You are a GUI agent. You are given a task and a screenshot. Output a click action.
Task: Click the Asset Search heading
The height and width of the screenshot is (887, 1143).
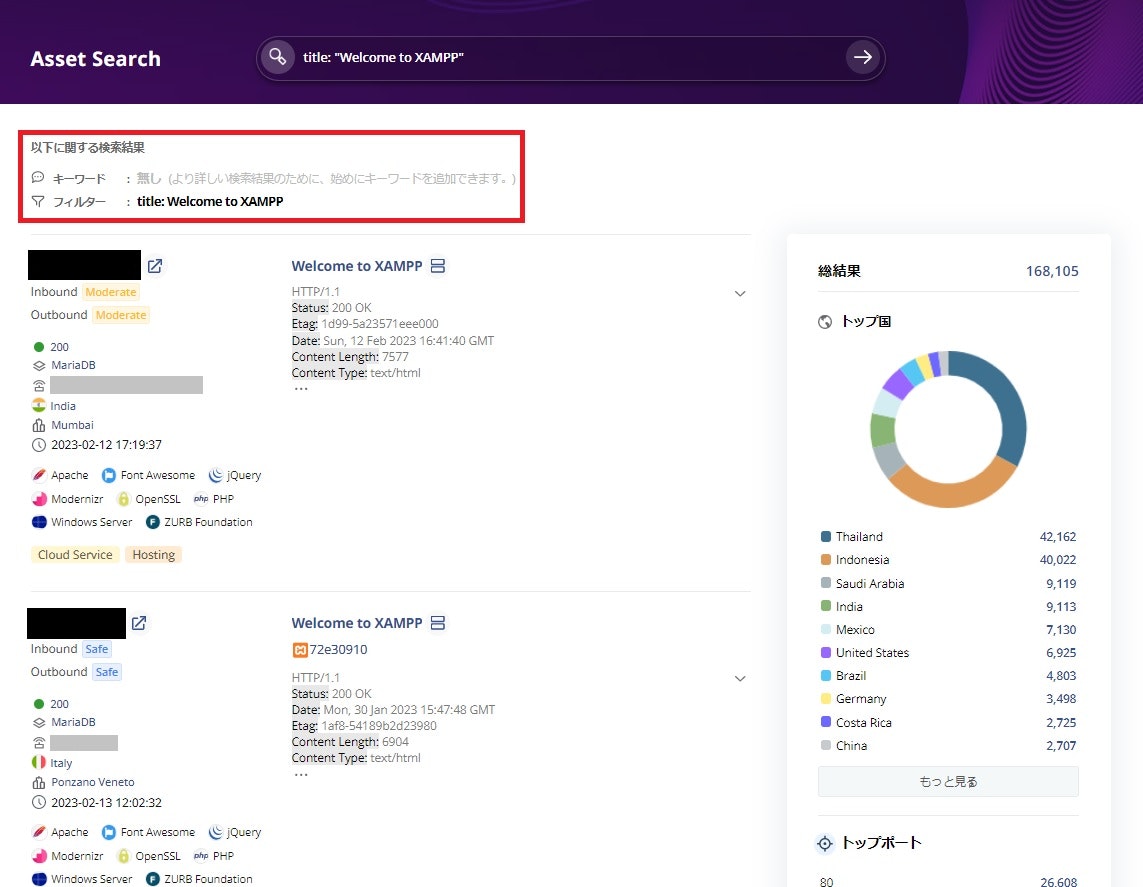pyautogui.click(x=95, y=58)
